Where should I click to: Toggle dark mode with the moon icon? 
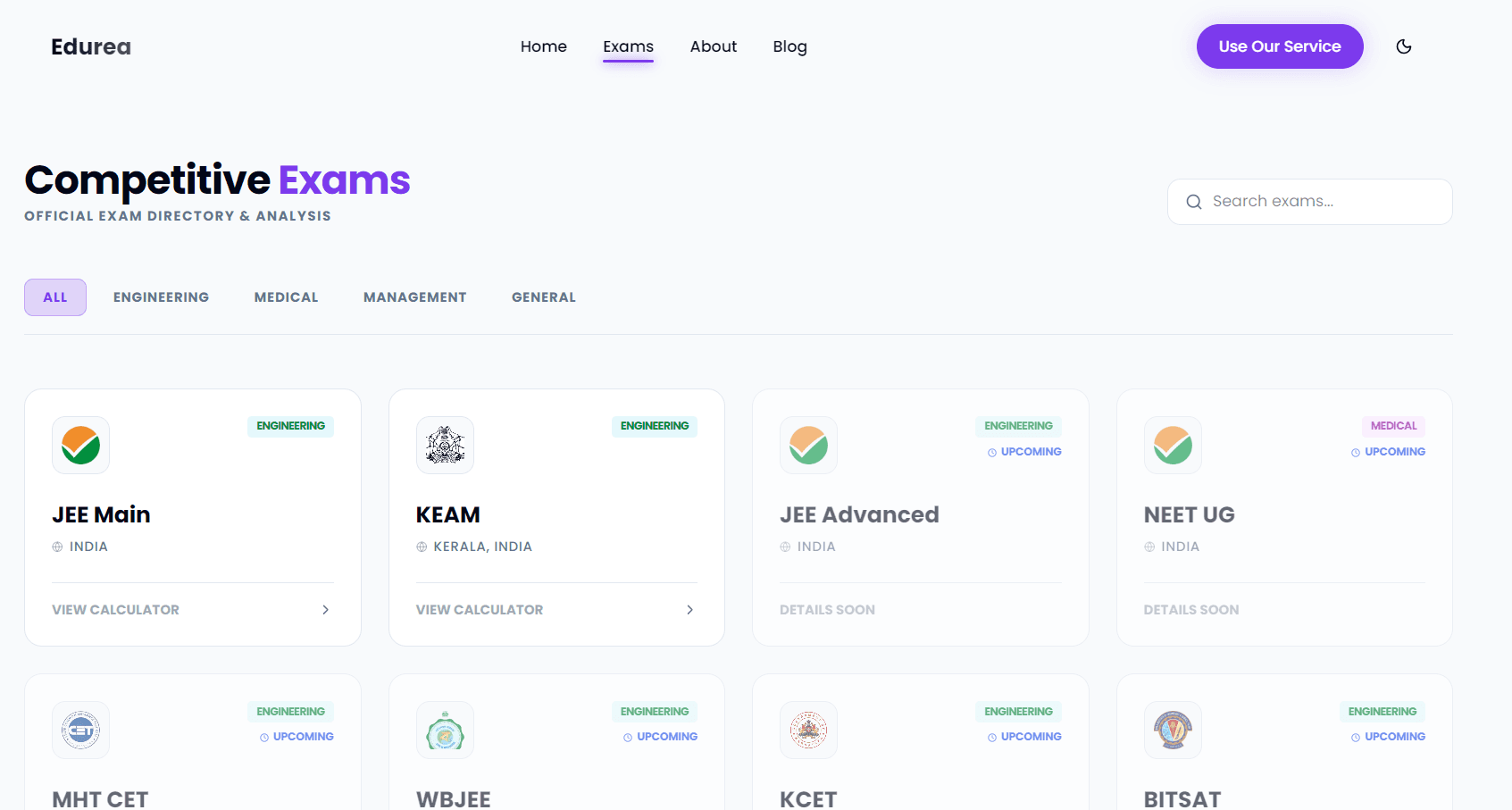point(1404,46)
